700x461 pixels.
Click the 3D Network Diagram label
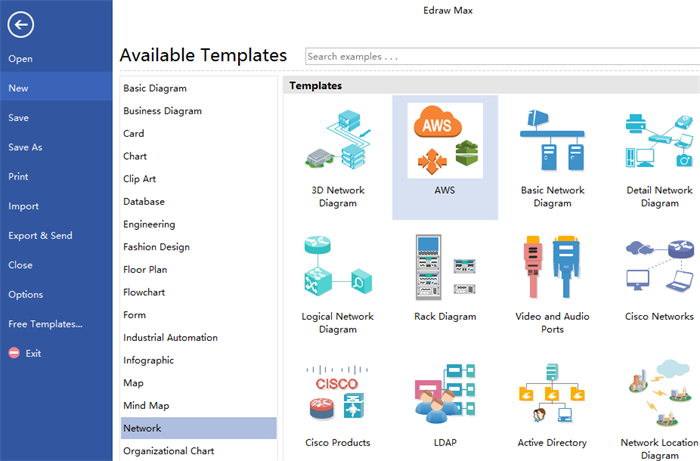338,196
